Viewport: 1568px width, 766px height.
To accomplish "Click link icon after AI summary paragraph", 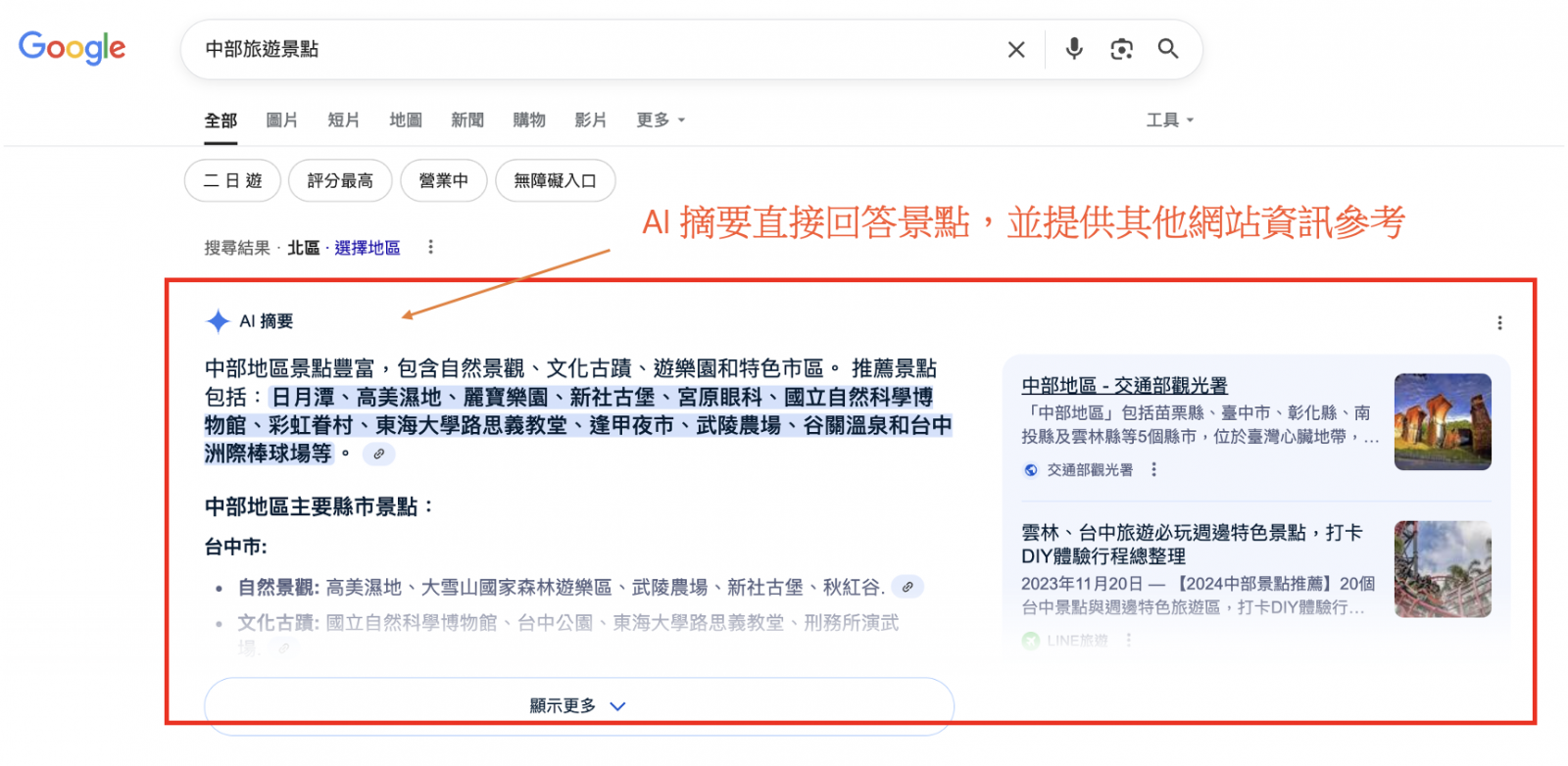I will [x=379, y=454].
